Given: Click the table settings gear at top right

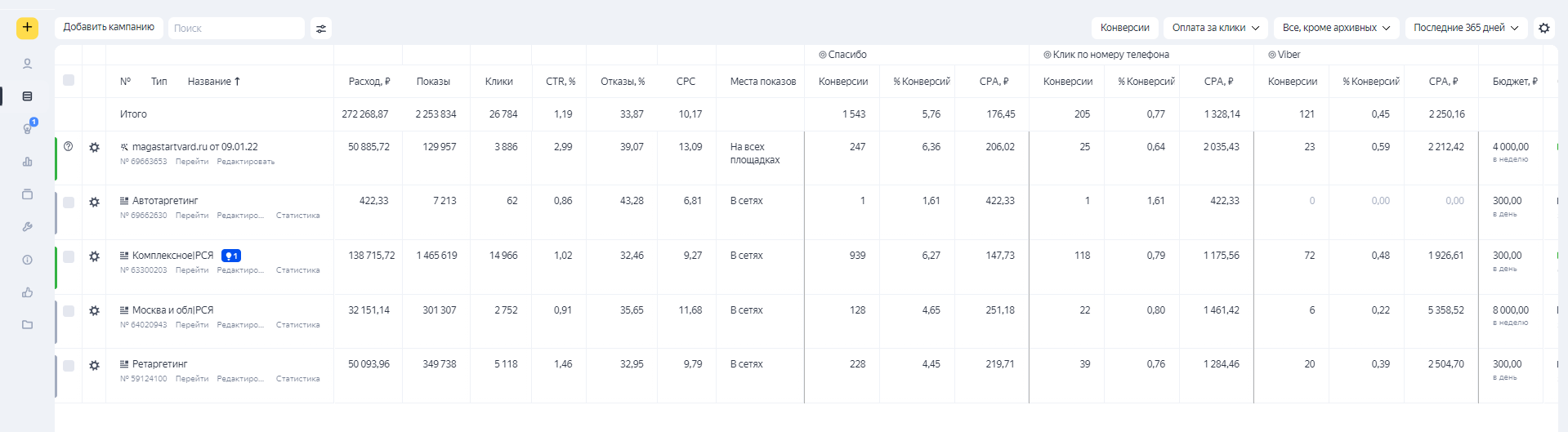Looking at the screenshot, I should [1543, 28].
